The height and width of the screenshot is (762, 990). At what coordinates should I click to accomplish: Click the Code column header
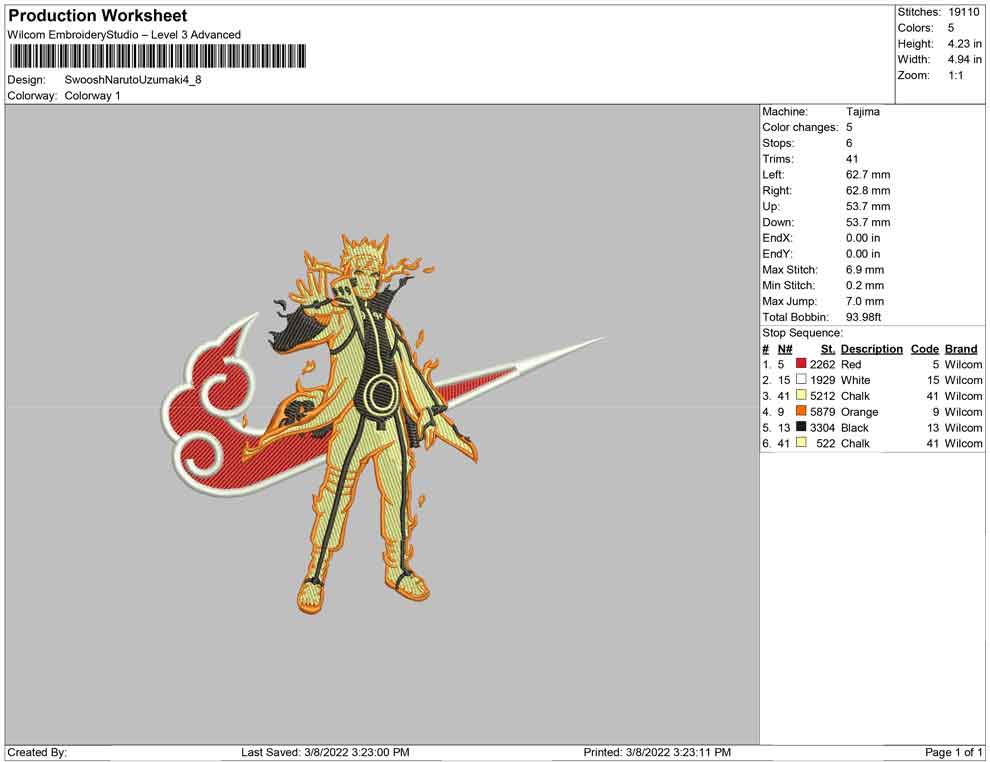924,349
